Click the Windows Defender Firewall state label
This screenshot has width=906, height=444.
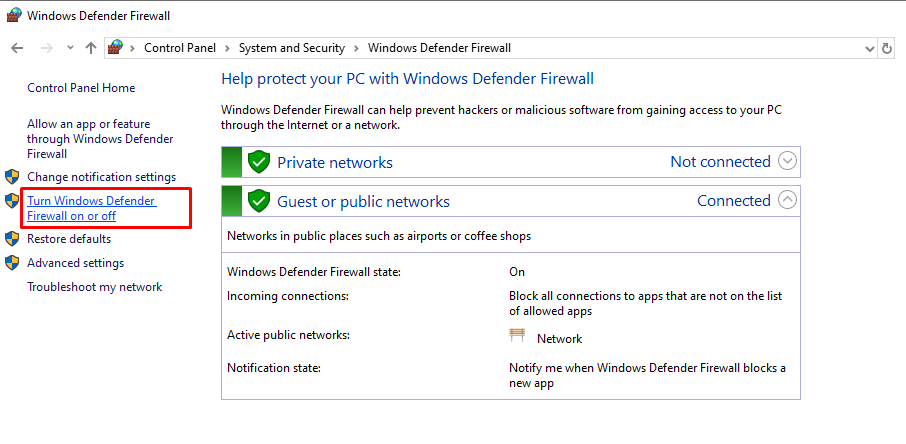[314, 272]
